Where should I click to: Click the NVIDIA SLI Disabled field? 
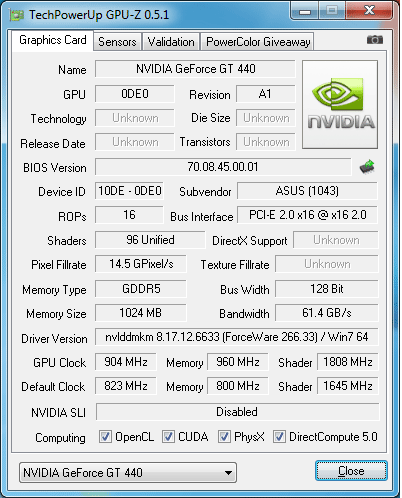pyautogui.click(x=237, y=412)
